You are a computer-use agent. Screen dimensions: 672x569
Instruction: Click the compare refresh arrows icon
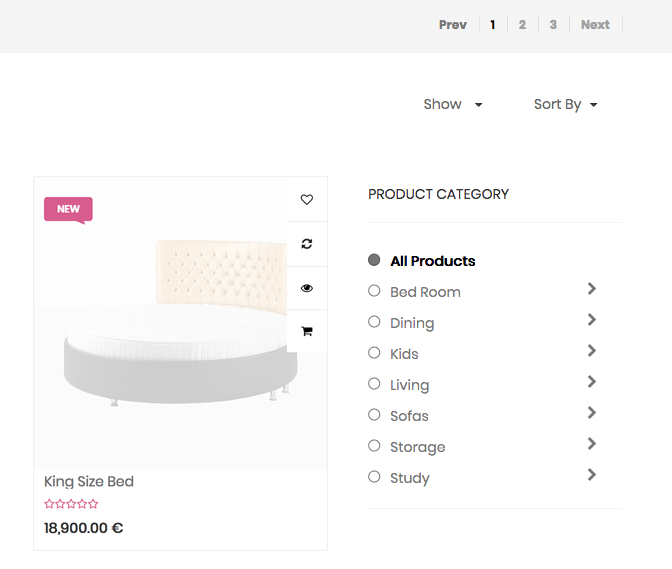coord(306,244)
